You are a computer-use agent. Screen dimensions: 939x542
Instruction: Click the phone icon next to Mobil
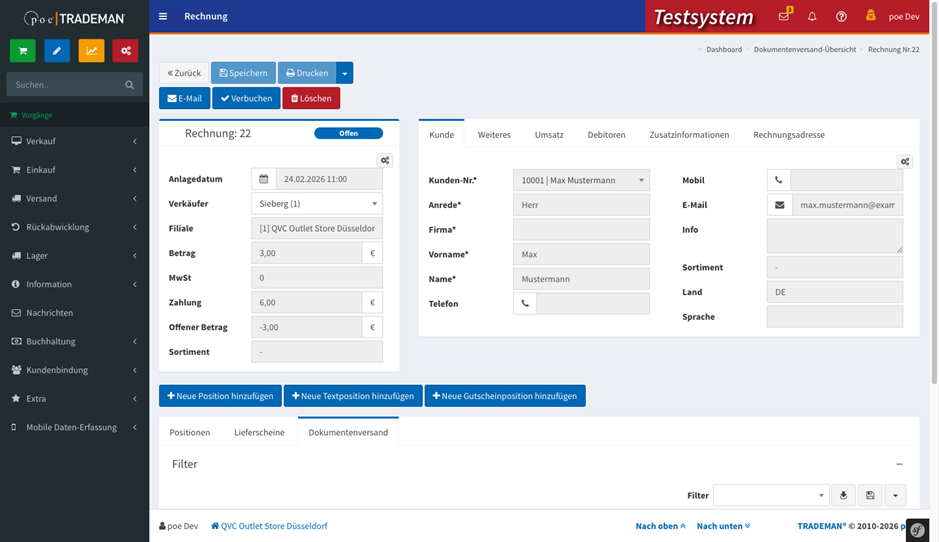(779, 180)
